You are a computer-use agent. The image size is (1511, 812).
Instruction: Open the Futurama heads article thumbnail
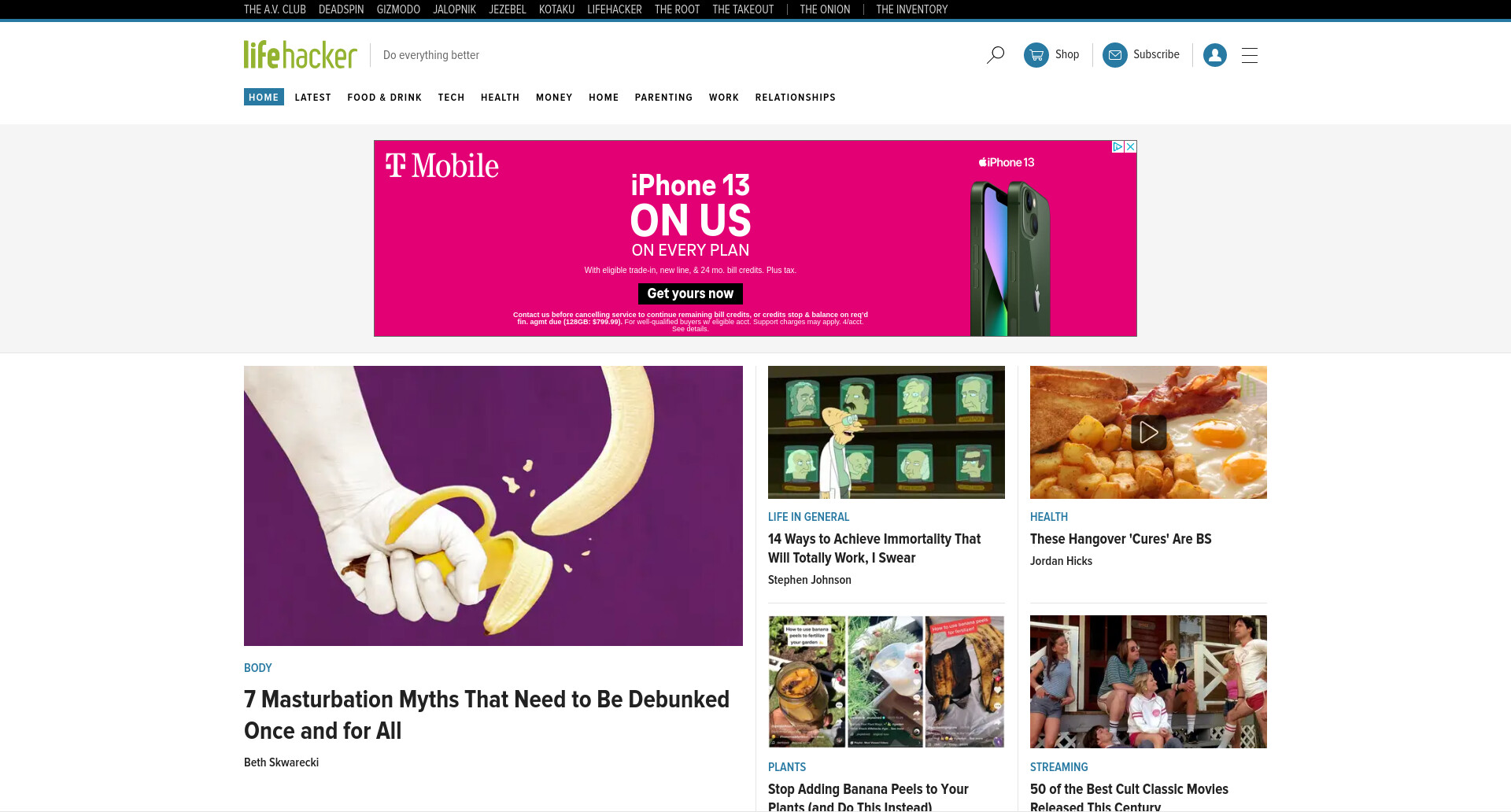point(886,432)
